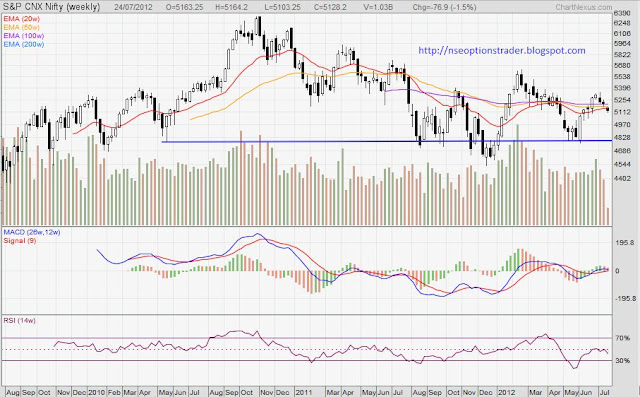Click MACD axis label 195.8

[624, 242]
